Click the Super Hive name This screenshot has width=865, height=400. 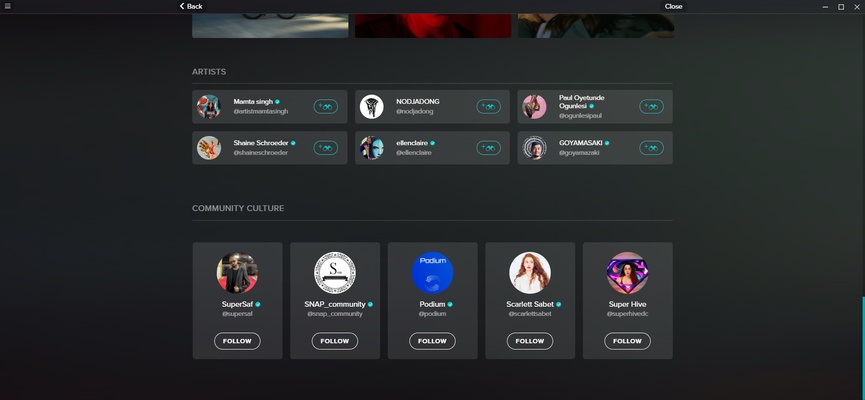(627, 304)
